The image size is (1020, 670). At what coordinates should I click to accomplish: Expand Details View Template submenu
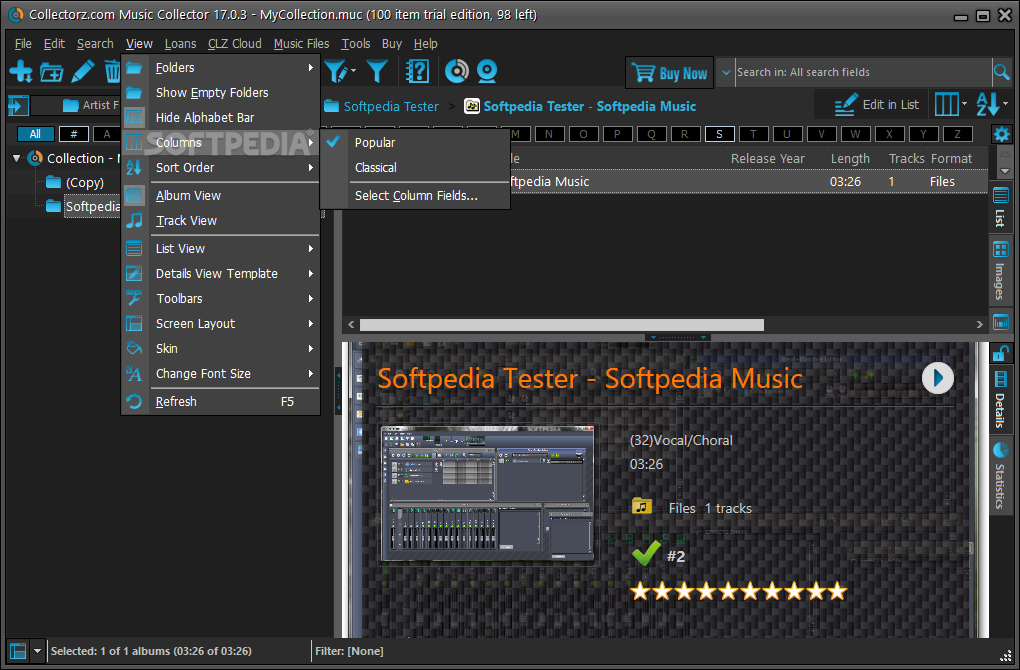(221, 274)
